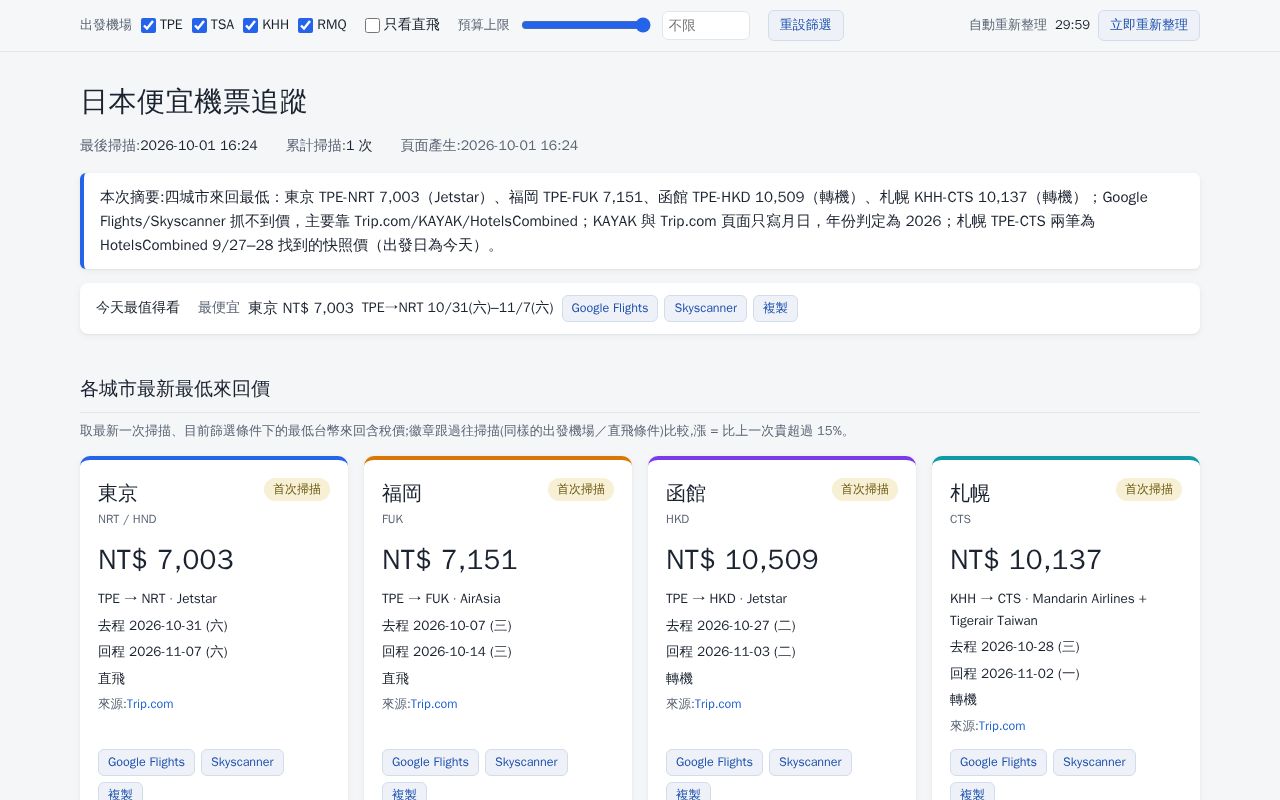Click Skyscanner on 福岡 card
This screenshot has height=800, width=1280.
click(526, 762)
